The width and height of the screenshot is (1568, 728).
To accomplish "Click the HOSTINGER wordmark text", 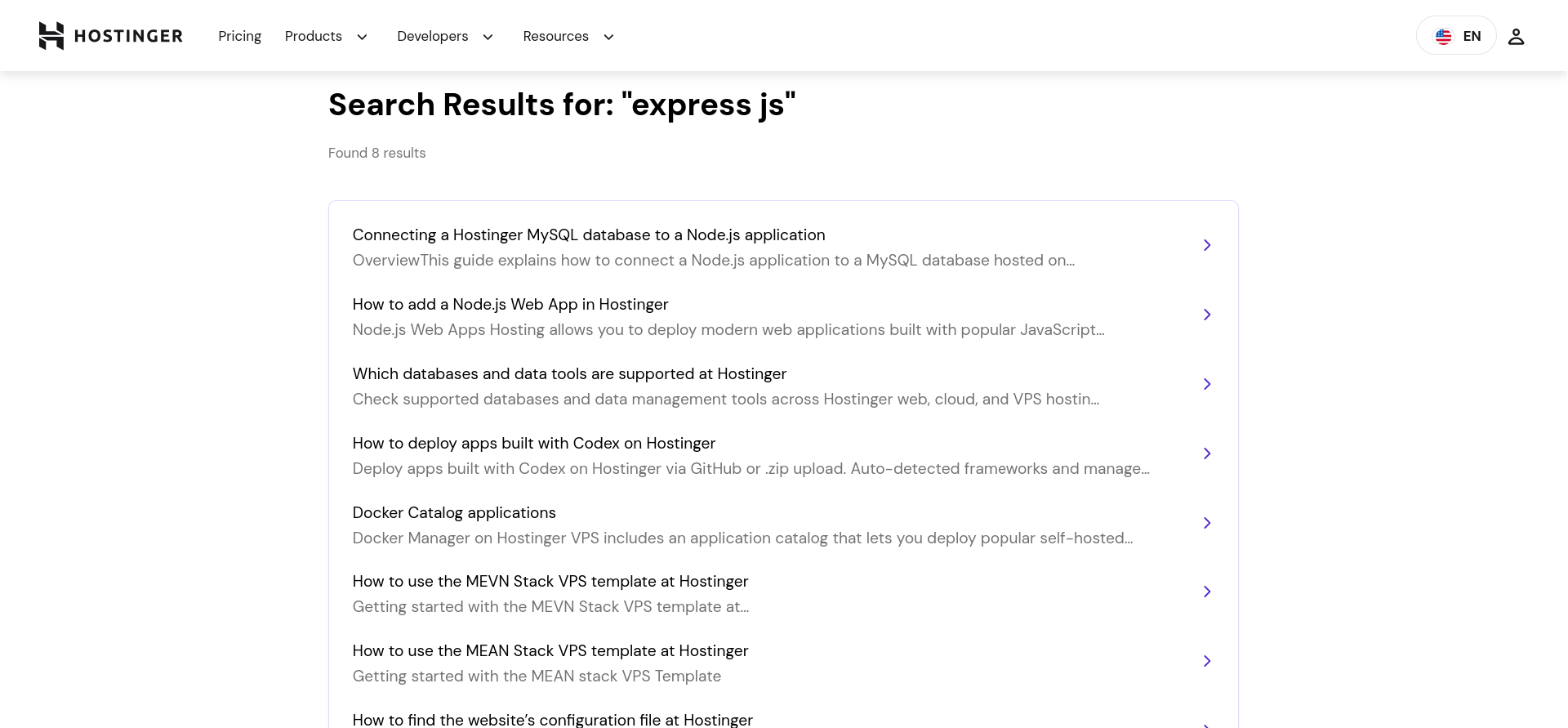I will coord(128,36).
